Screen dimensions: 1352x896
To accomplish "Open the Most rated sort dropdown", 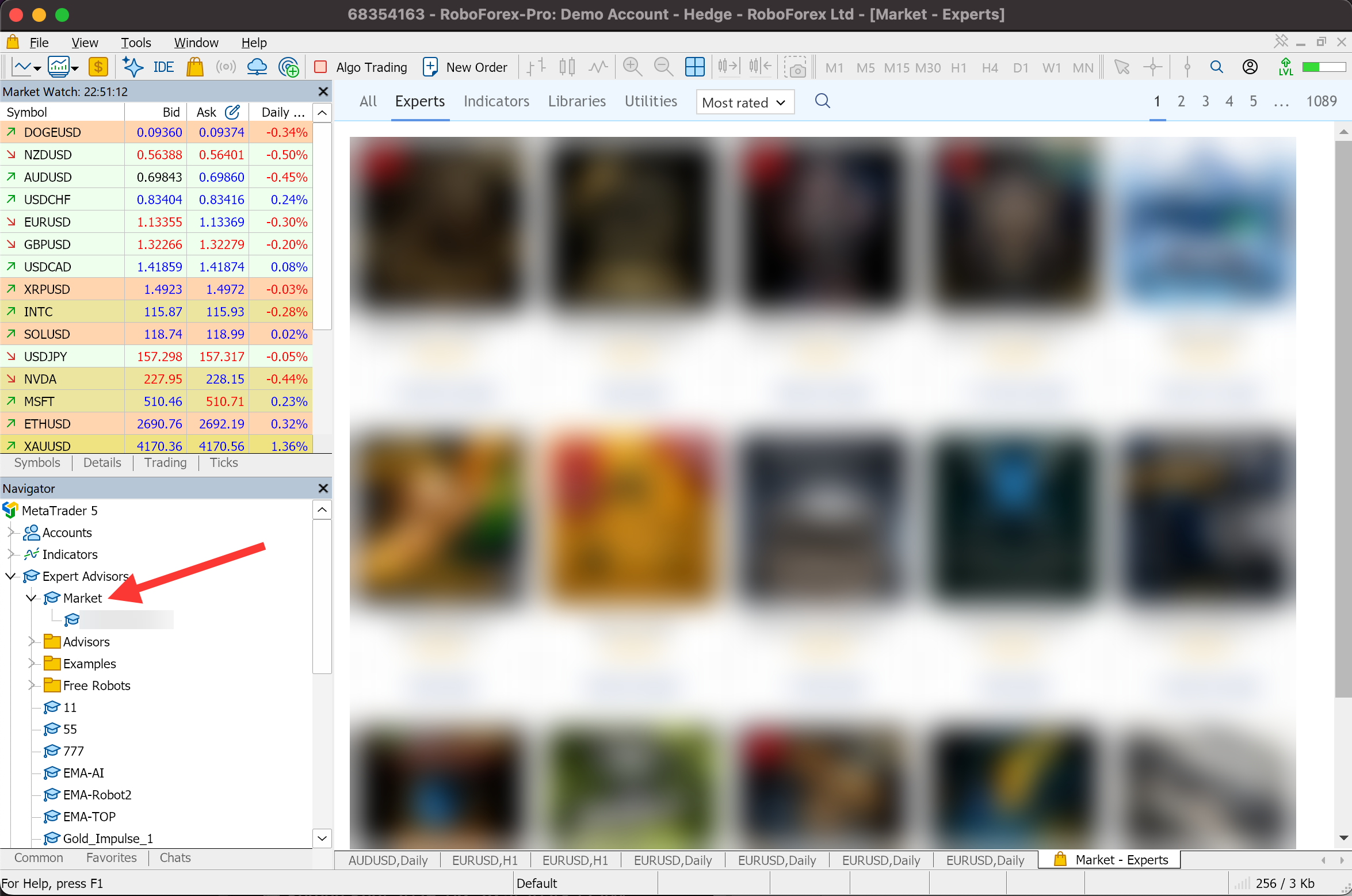I will pos(745,102).
